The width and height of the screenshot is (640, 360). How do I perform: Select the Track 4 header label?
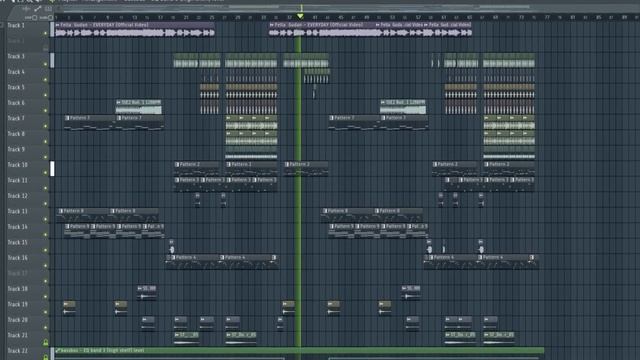click(x=16, y=72)
